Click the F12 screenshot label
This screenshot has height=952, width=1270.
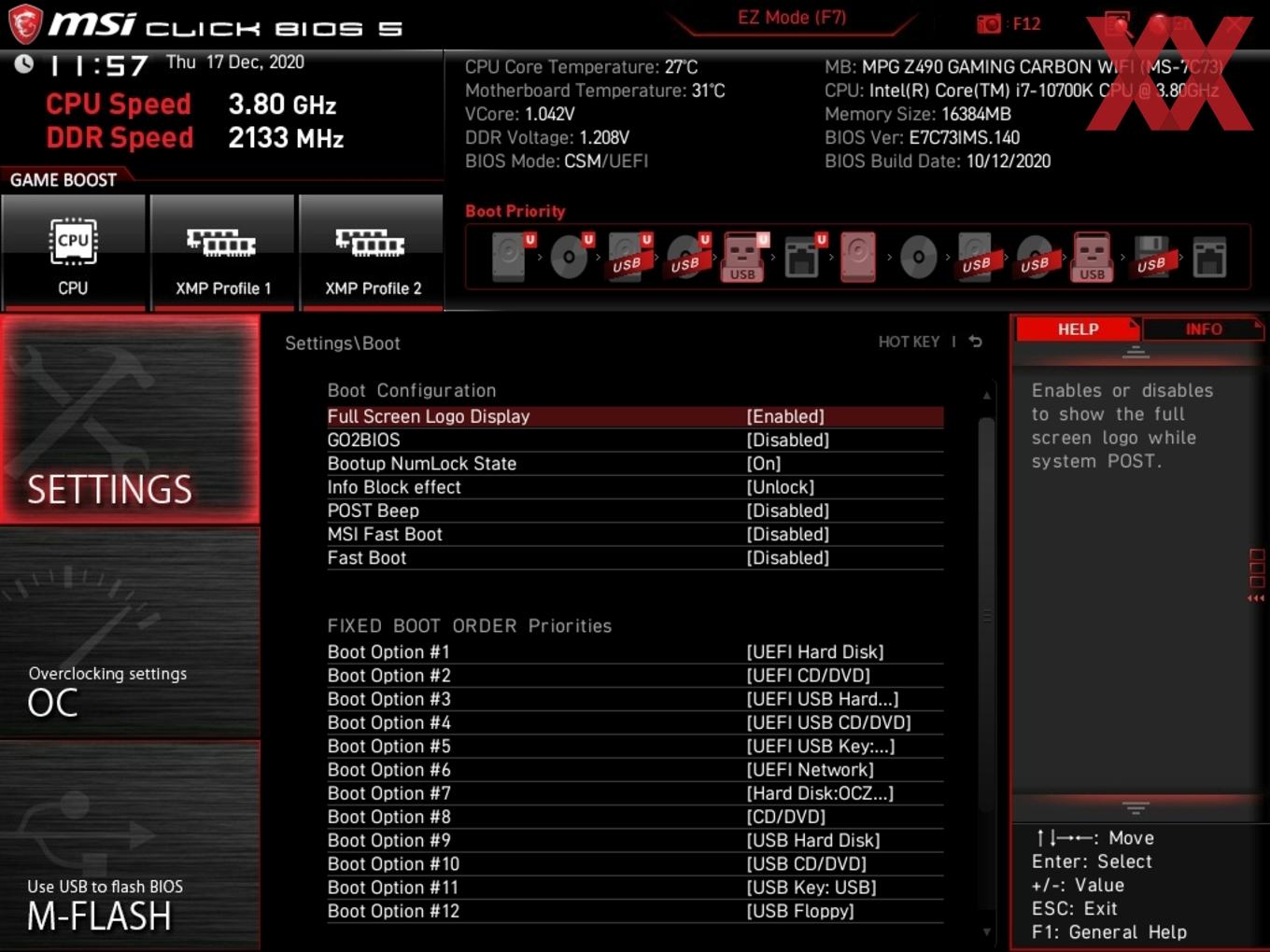click(1026, 24)
